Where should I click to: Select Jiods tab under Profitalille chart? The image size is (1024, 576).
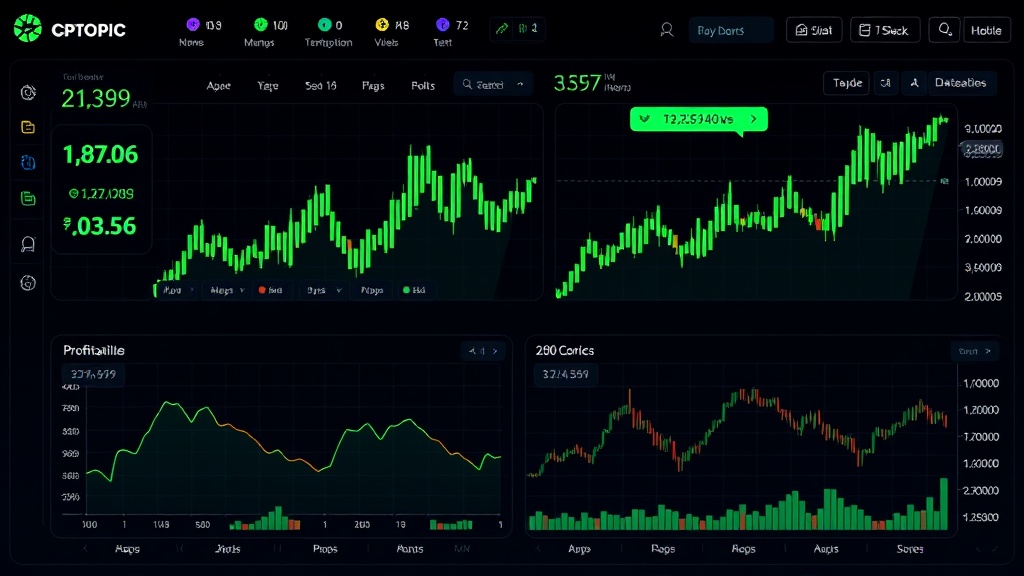pyautogui.click(x=228, y=549)
